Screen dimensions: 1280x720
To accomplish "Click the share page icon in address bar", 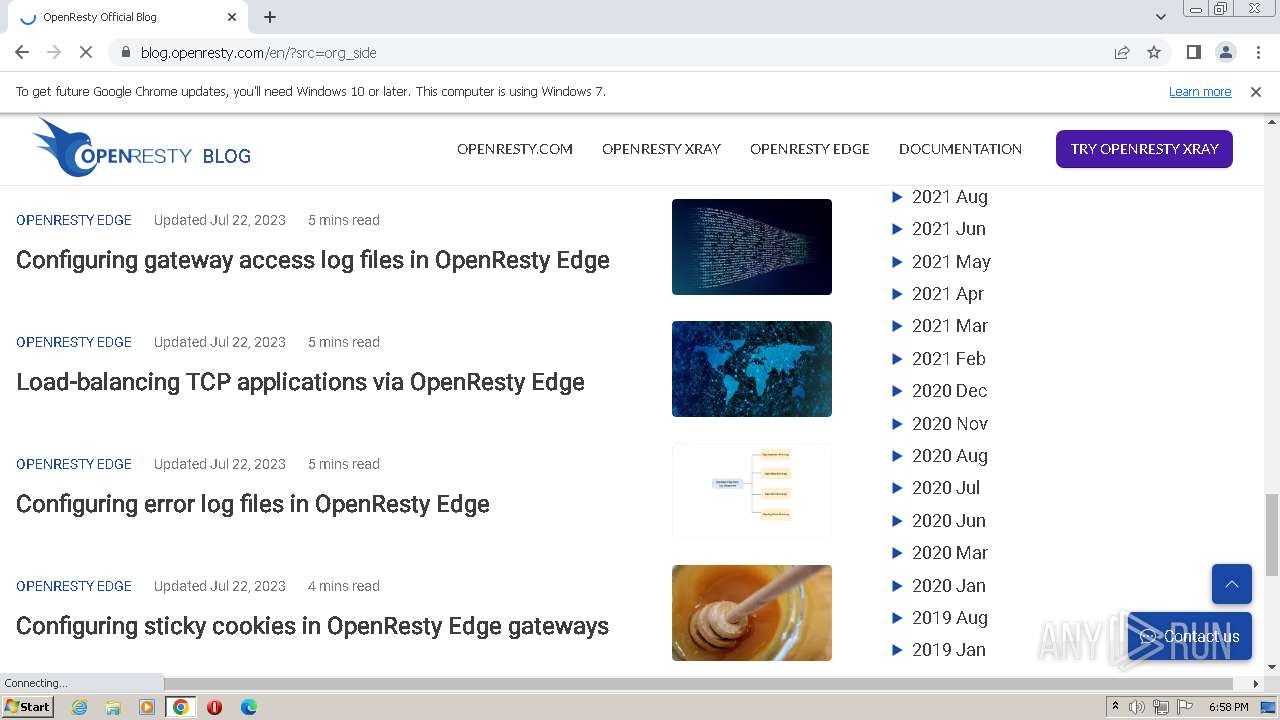I will point(1122,52).
